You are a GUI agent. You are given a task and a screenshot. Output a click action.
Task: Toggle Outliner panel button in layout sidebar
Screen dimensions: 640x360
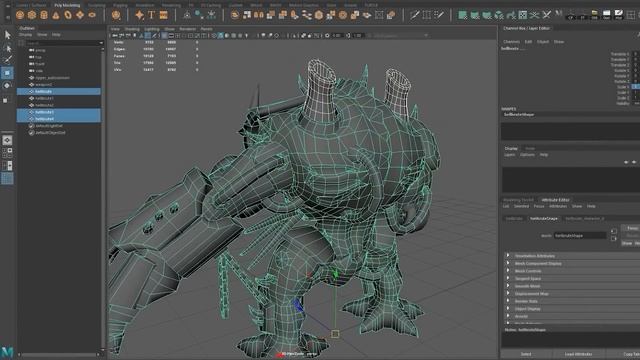[7, 178]
